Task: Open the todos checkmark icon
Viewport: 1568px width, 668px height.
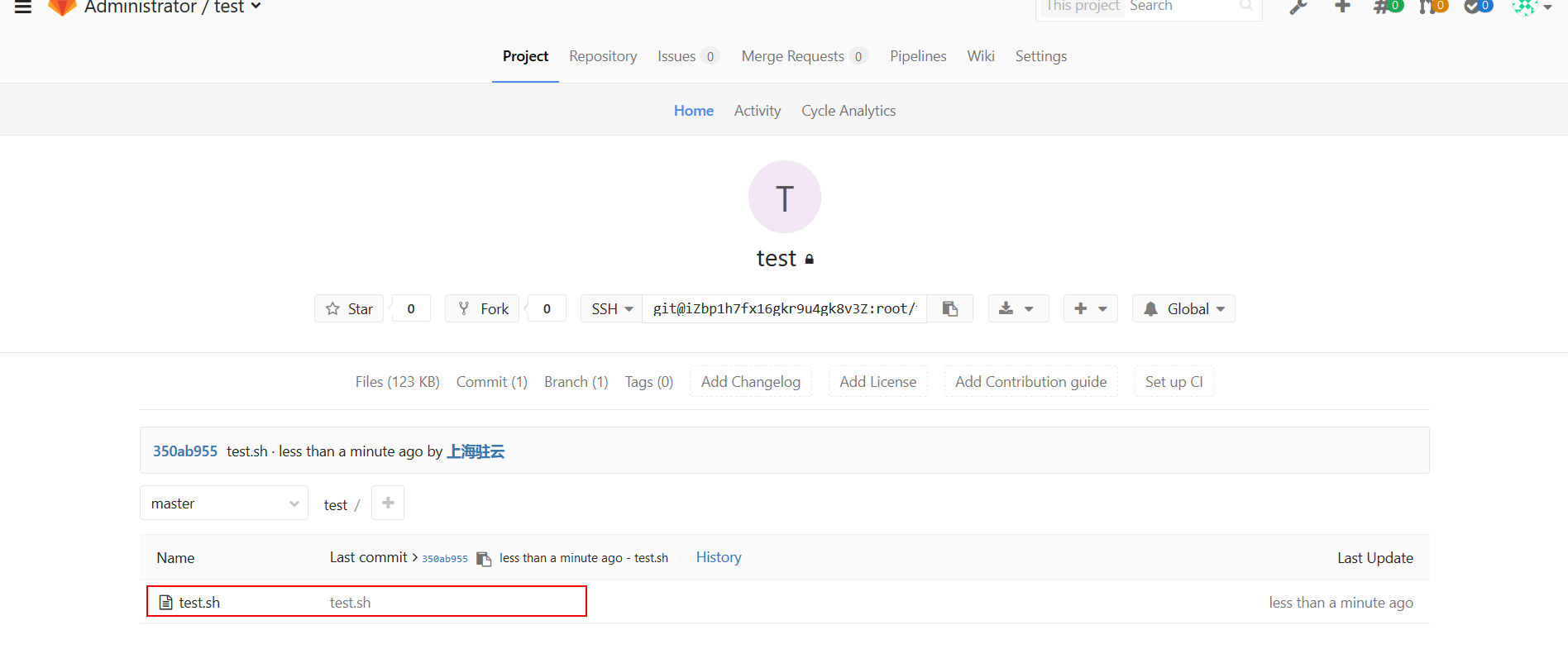Action: 1478,7
